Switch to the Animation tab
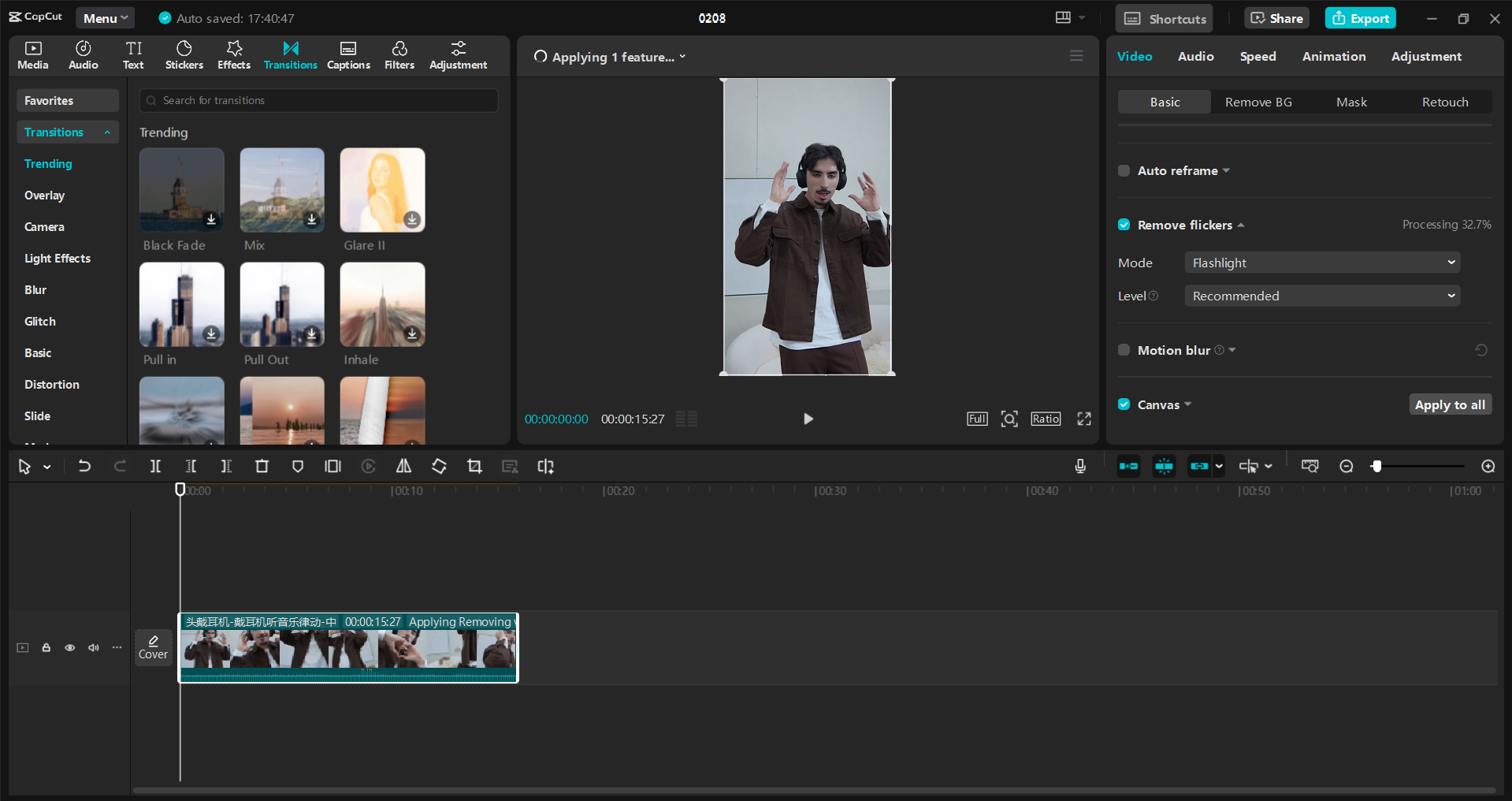 1332,56
